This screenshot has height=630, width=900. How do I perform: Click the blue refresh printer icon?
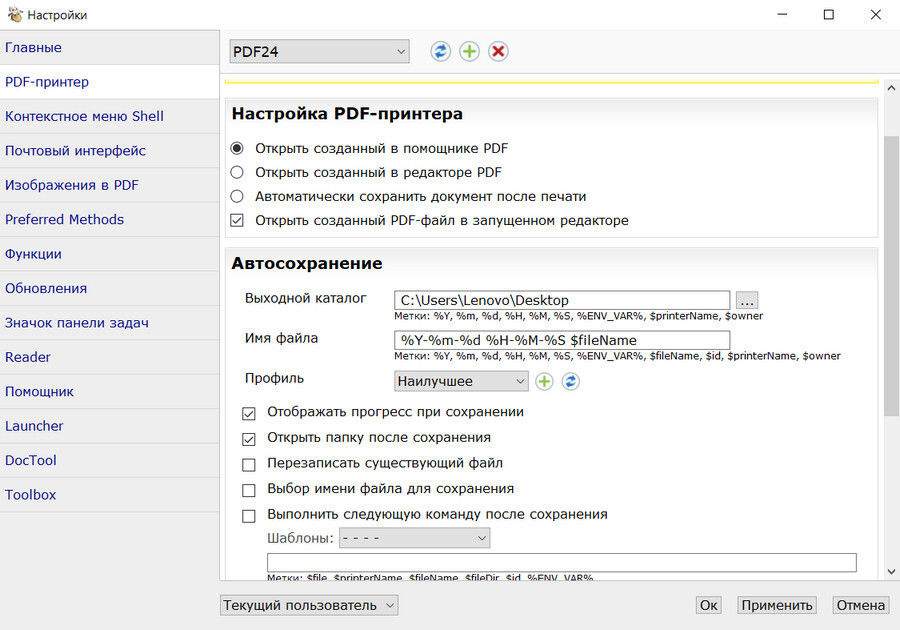[440, 52]
